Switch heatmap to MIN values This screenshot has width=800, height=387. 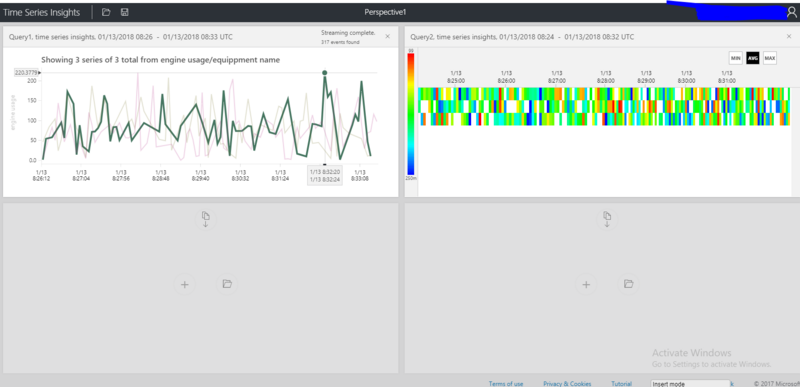tap(736, 58)
